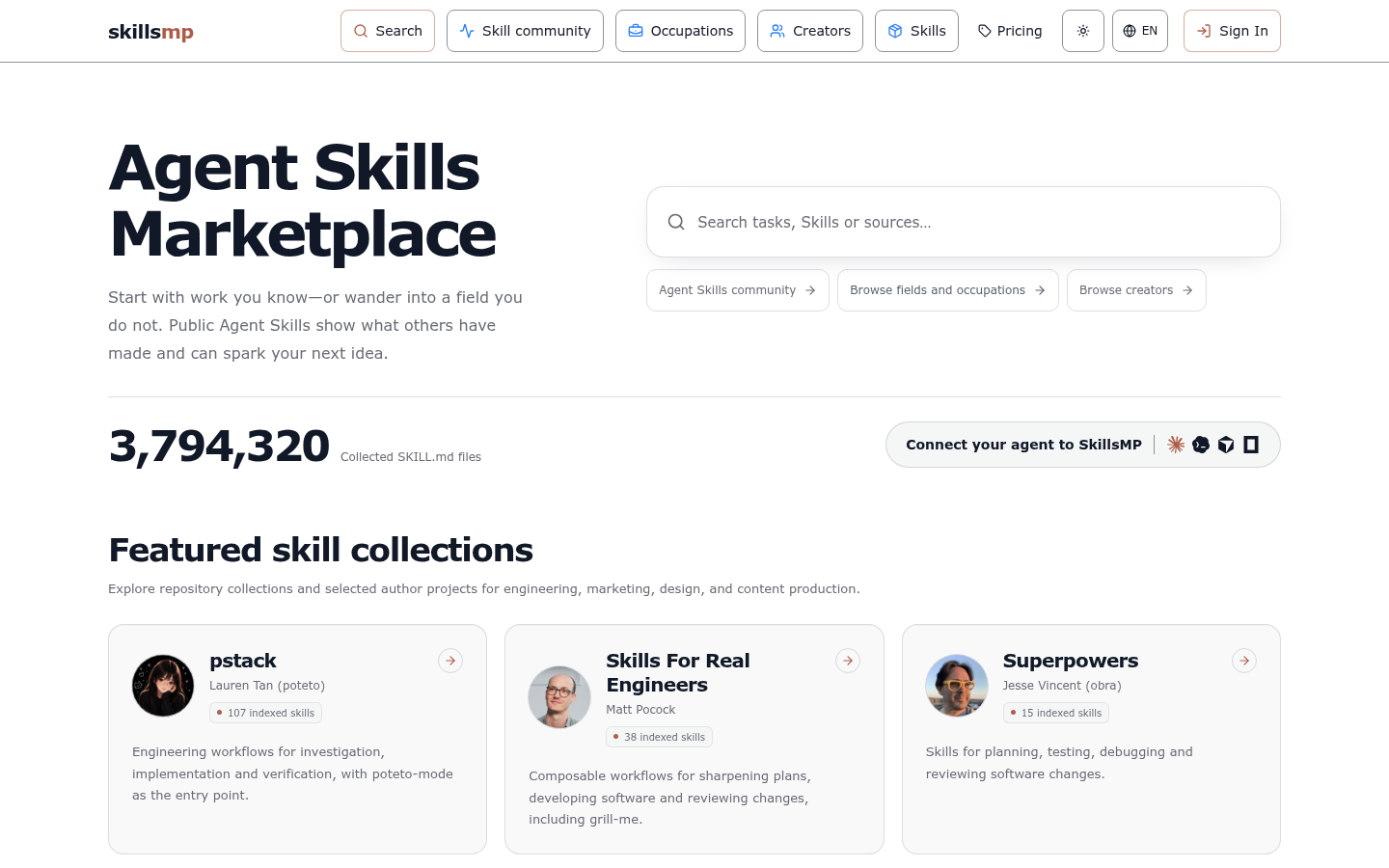
Task: Click the 107 indexed skills badge
Action: coord(266,713)
